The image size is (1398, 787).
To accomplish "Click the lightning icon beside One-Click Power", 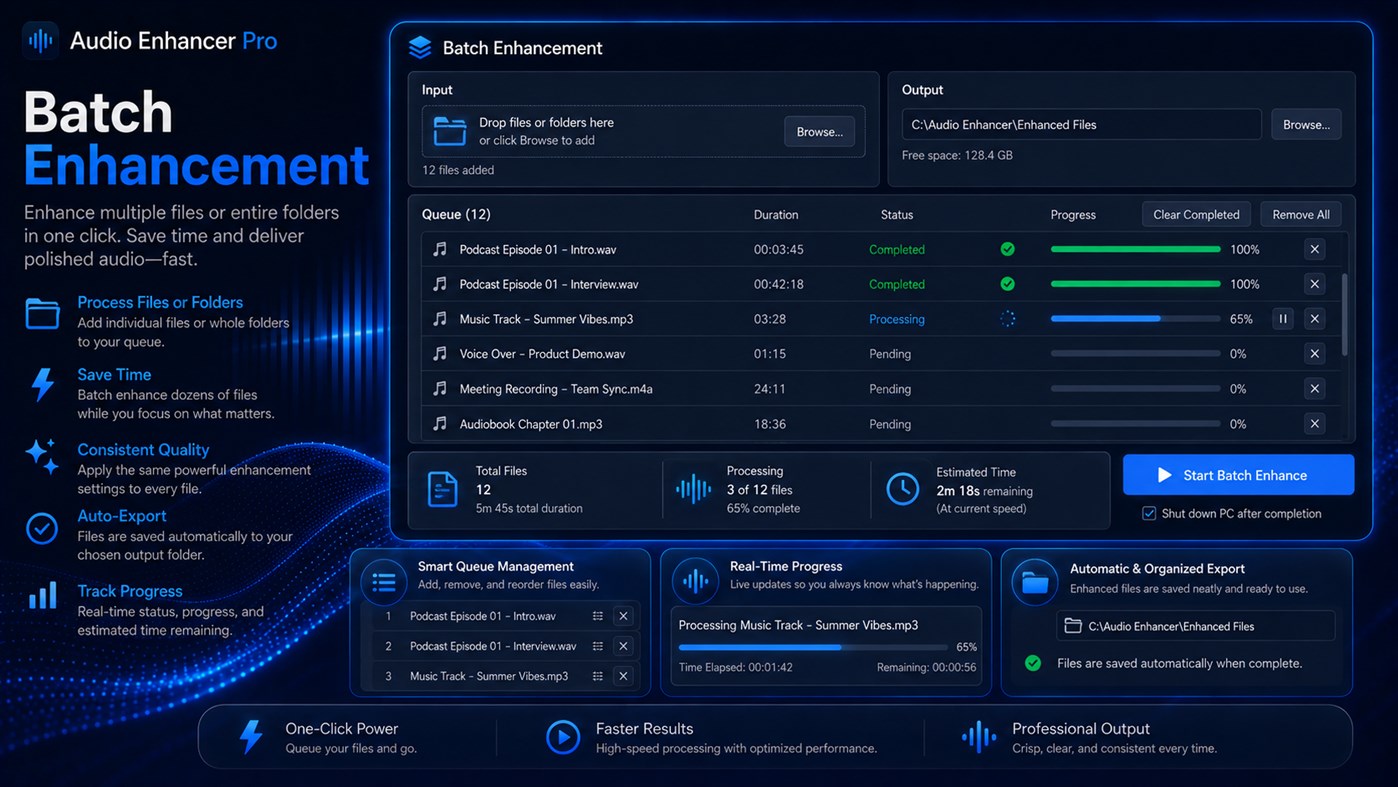I will [x=251, y=737].
